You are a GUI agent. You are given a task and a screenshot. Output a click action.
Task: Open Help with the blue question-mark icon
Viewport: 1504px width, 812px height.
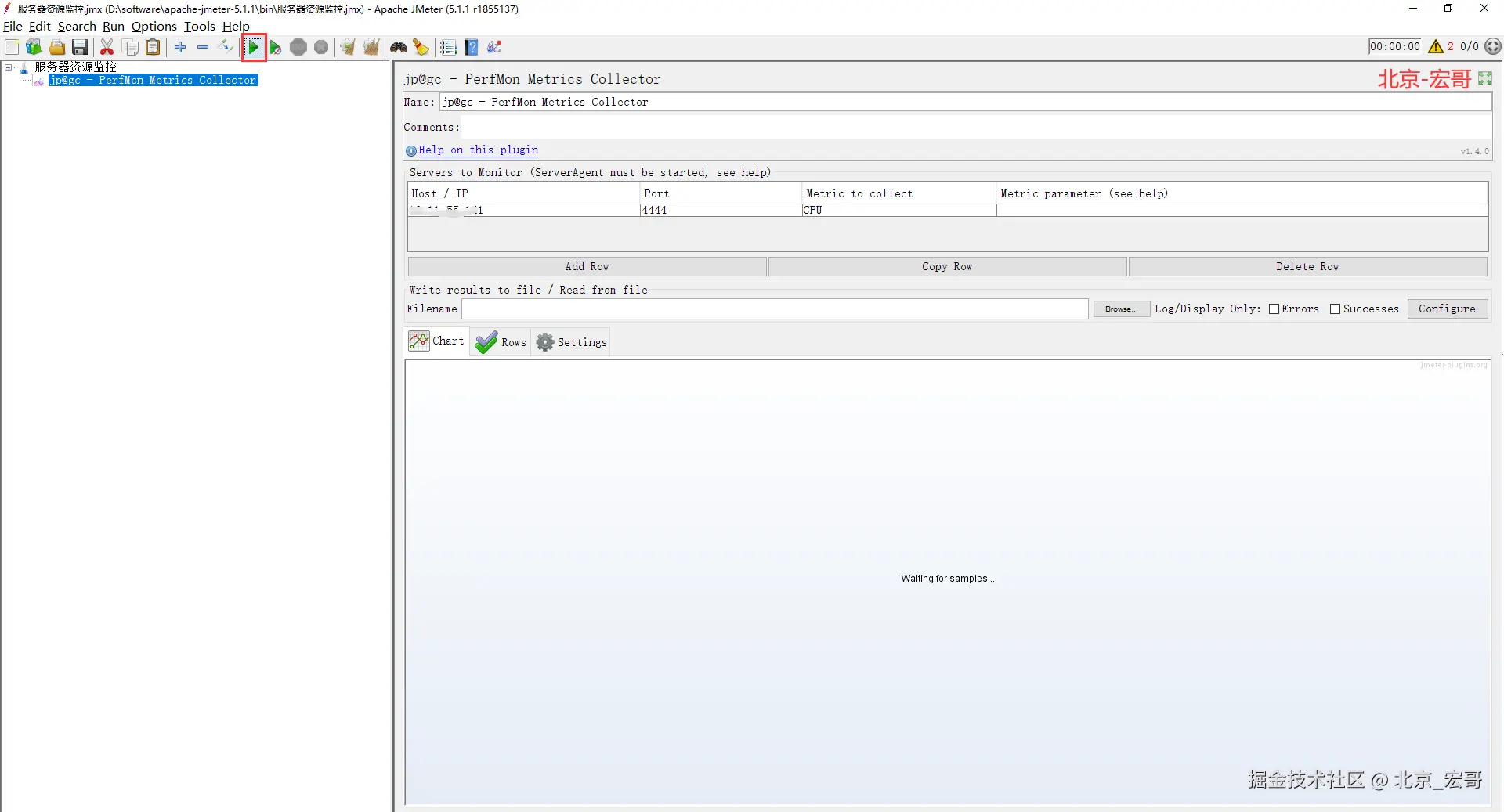tap(472, 47)
